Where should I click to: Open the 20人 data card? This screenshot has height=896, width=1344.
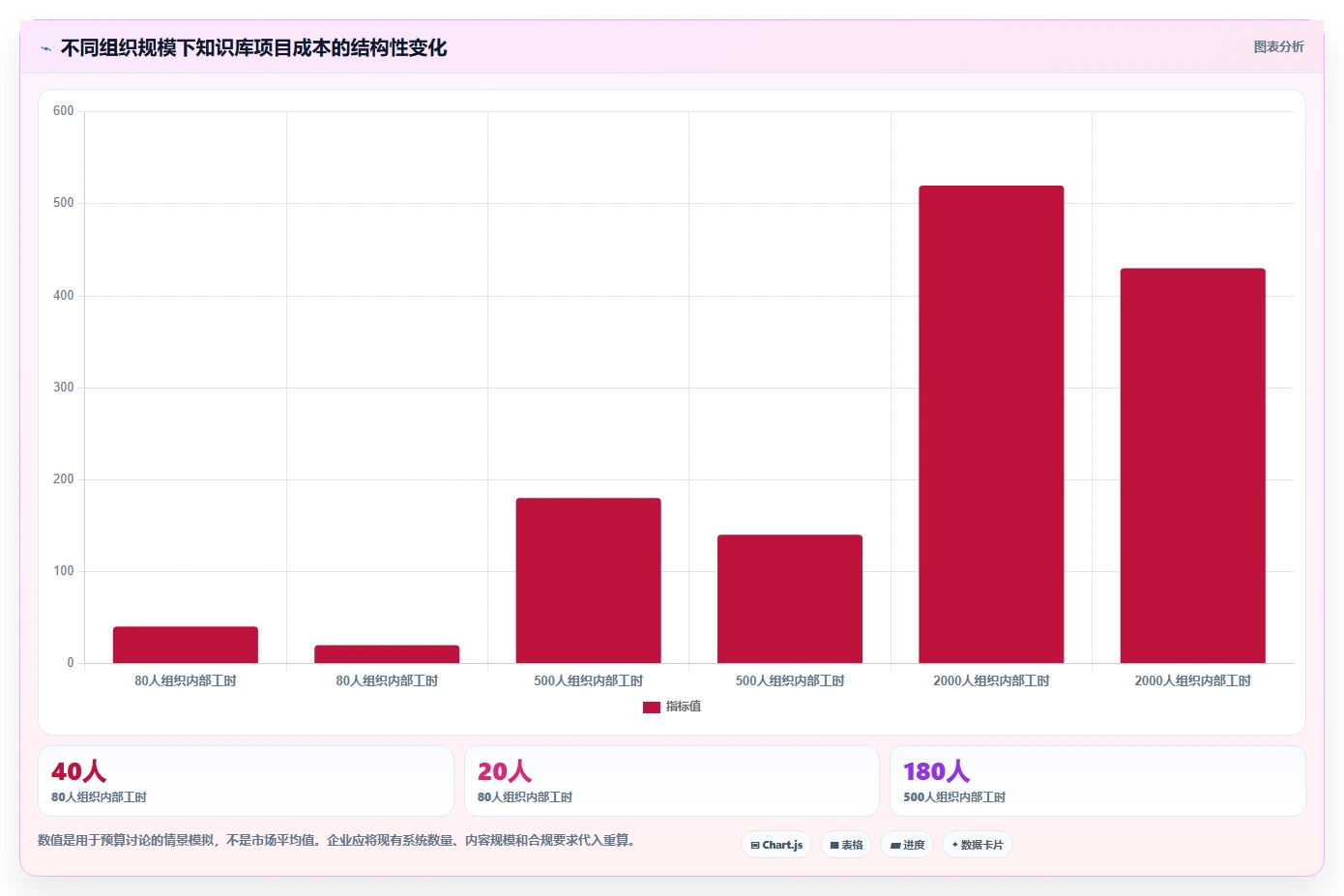pos(672,781)
